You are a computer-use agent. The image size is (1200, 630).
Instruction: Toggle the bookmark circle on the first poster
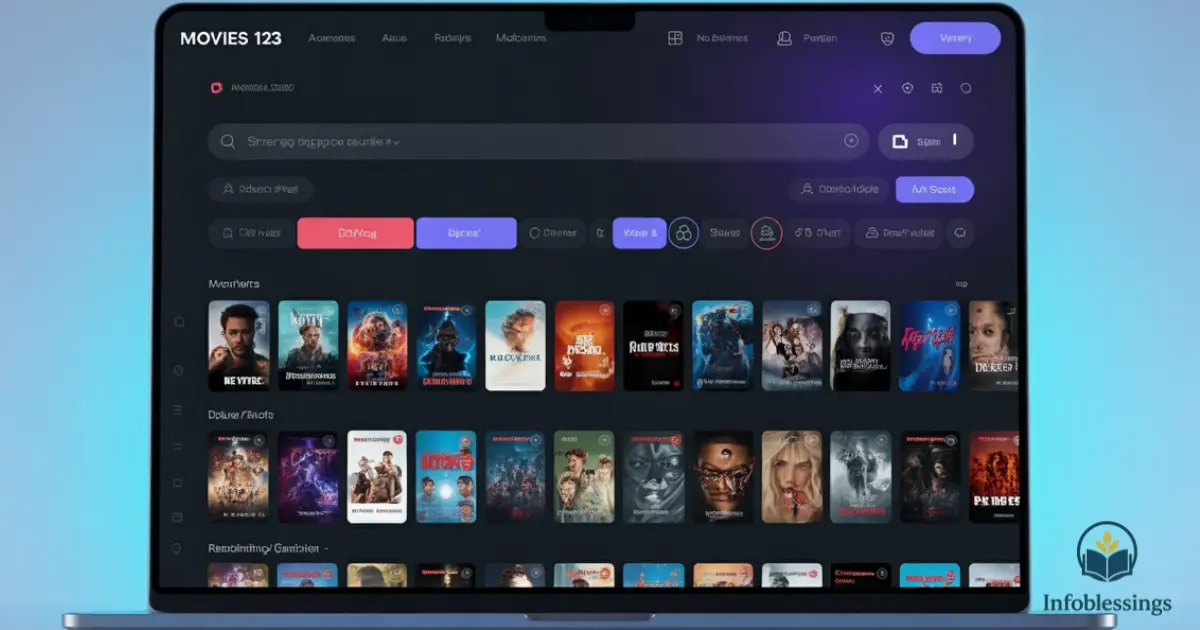(264, 308)
